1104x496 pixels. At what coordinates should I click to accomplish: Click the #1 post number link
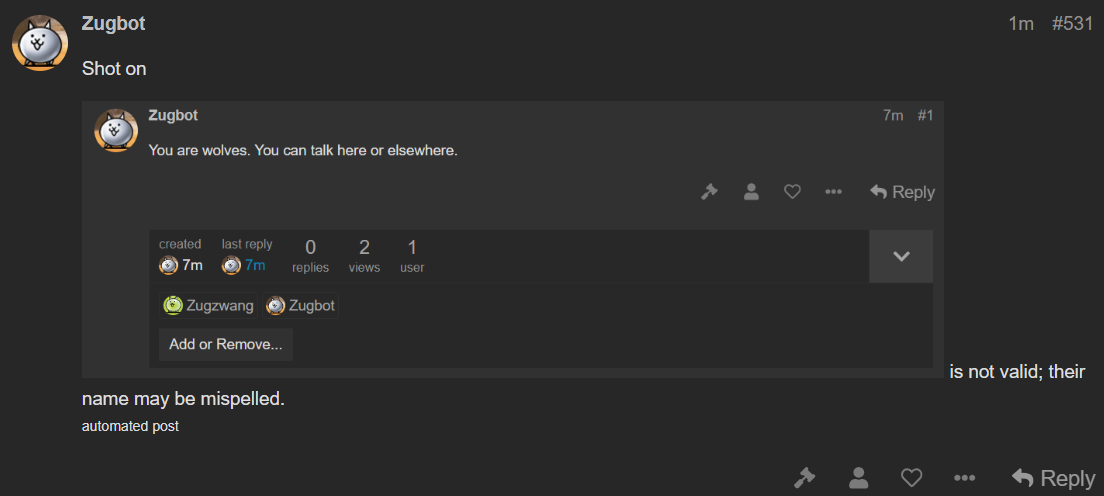(925, 116)
